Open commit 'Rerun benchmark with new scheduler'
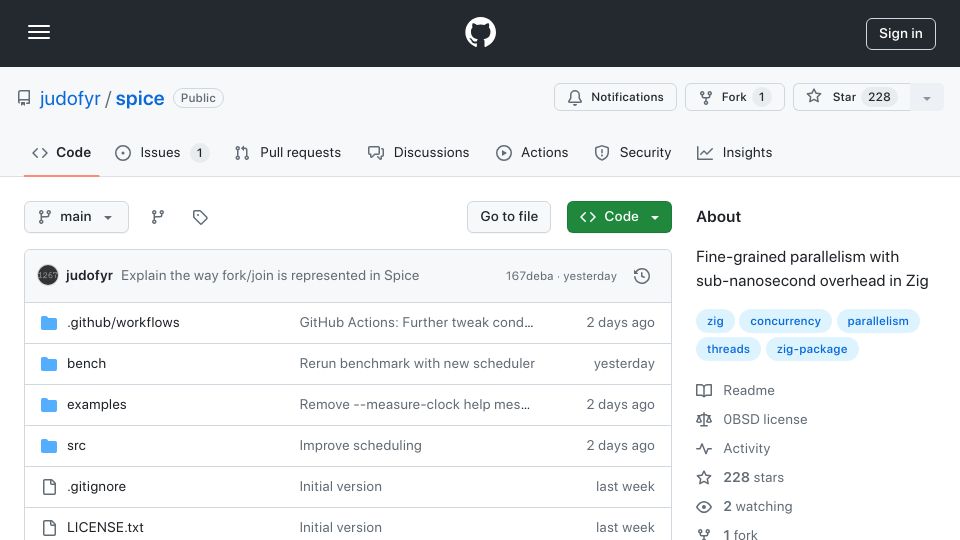The width and height of the screenshot is (960, 540). 417,364
